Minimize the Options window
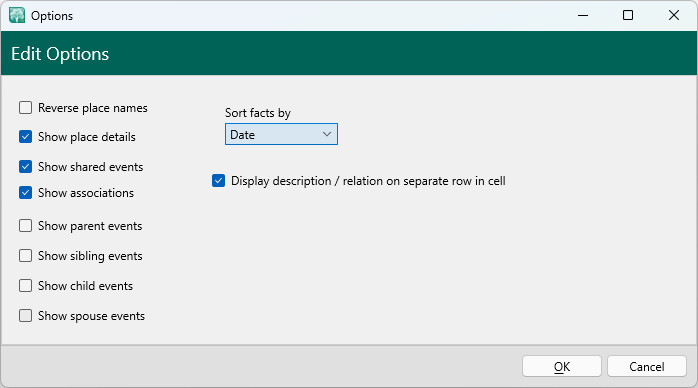This screenshot has height=388, width=698. click(583, 16)
